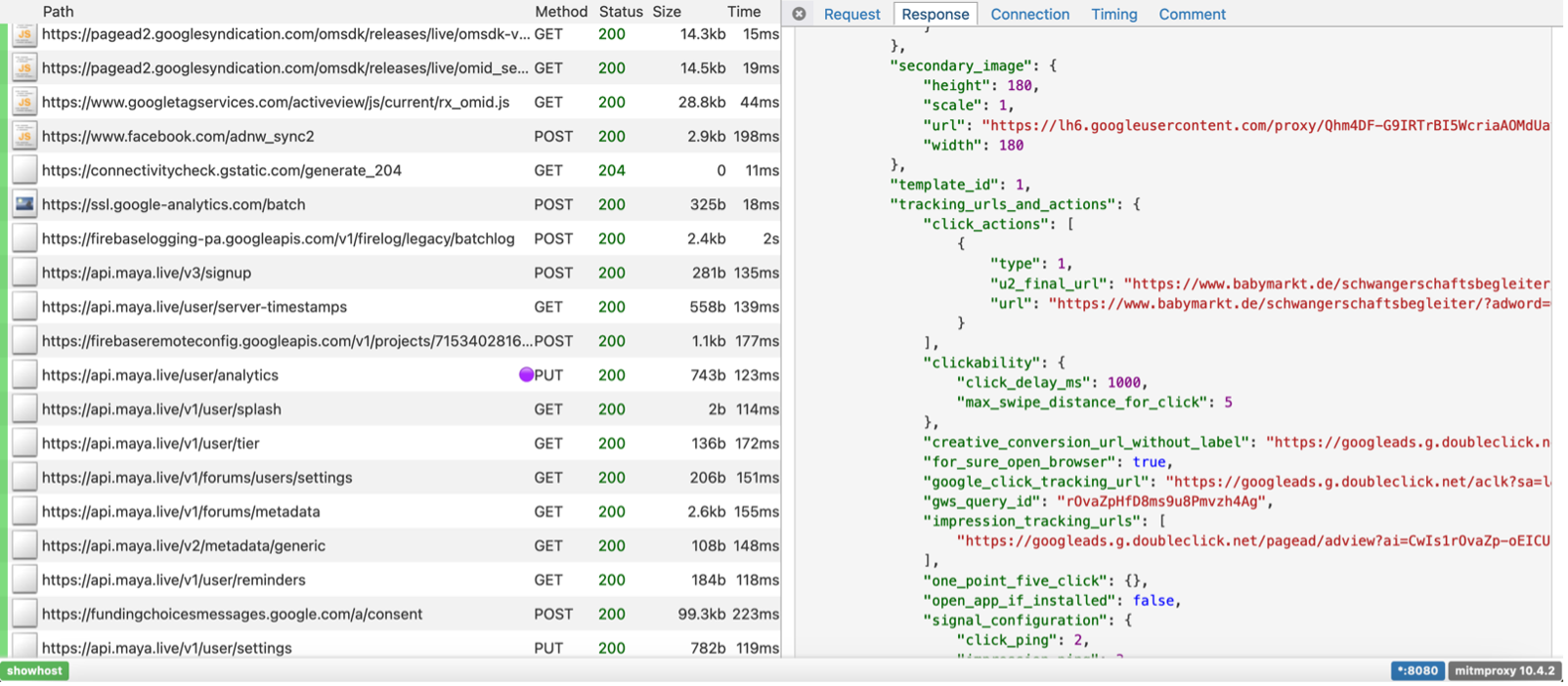Screen dimensions: 1568x686
Task: Sort flows by the Method column
Action: (x=560, y=12)
